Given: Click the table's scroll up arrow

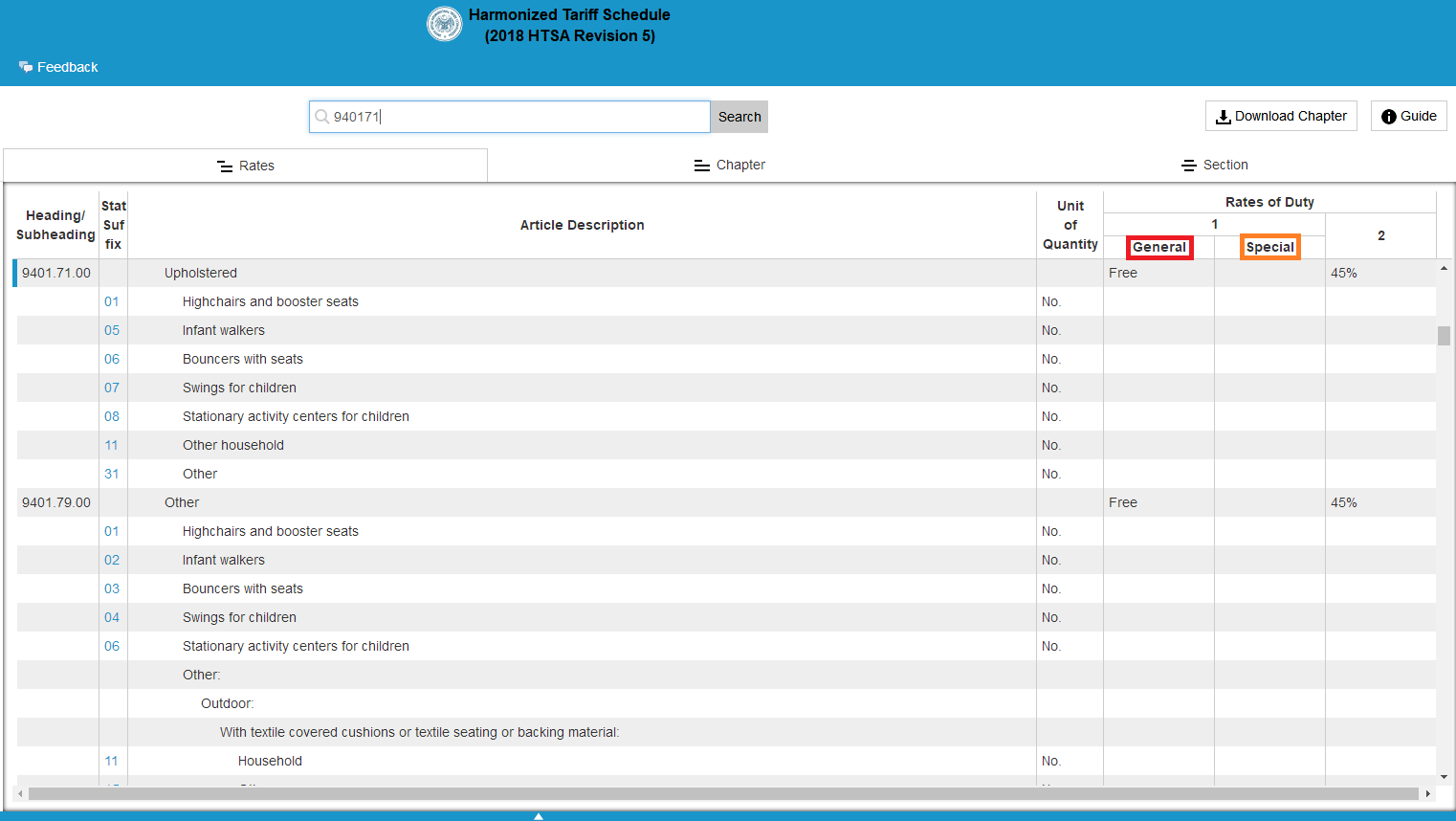Looking at the screenshot, I should [x=1444, y=268].
